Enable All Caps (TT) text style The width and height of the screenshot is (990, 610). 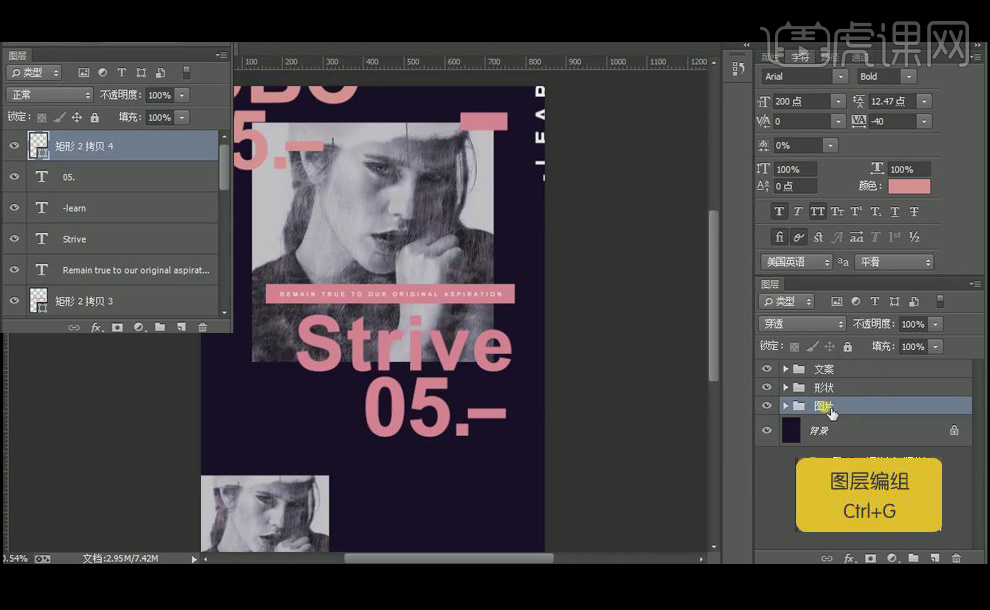tap(817, 212)
